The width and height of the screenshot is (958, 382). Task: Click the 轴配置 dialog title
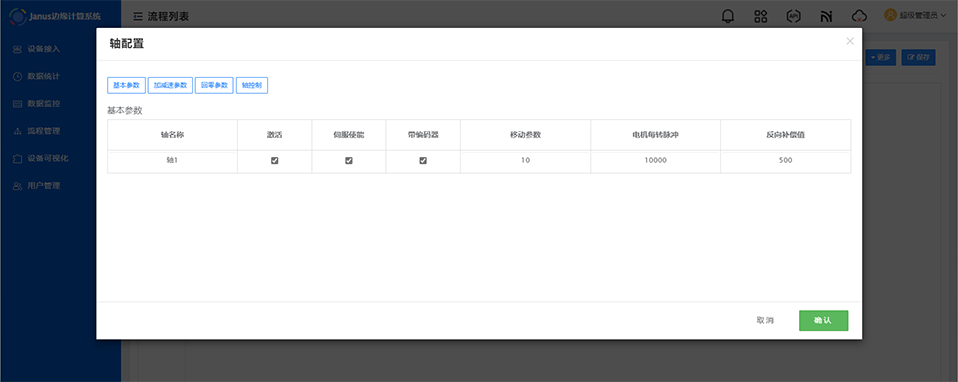tap(126, 43)
